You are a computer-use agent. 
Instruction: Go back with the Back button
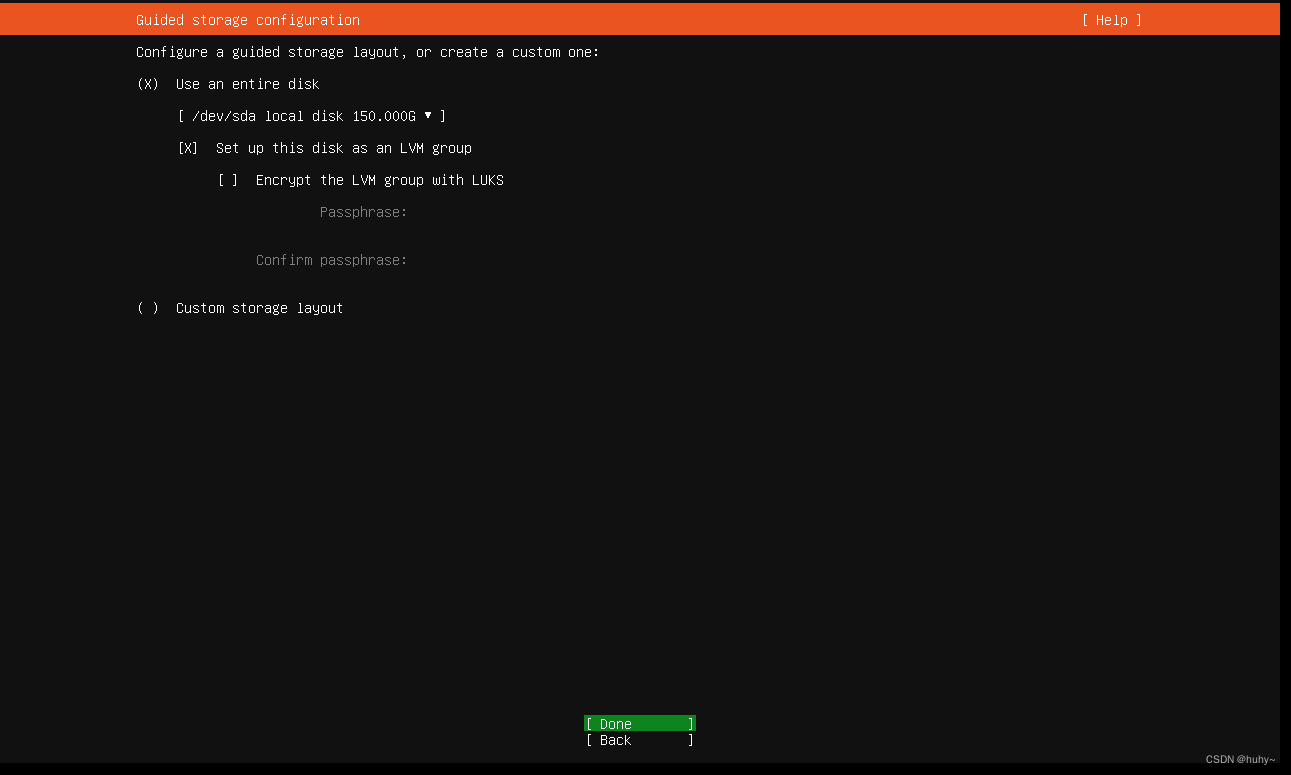tap(640, 740)
